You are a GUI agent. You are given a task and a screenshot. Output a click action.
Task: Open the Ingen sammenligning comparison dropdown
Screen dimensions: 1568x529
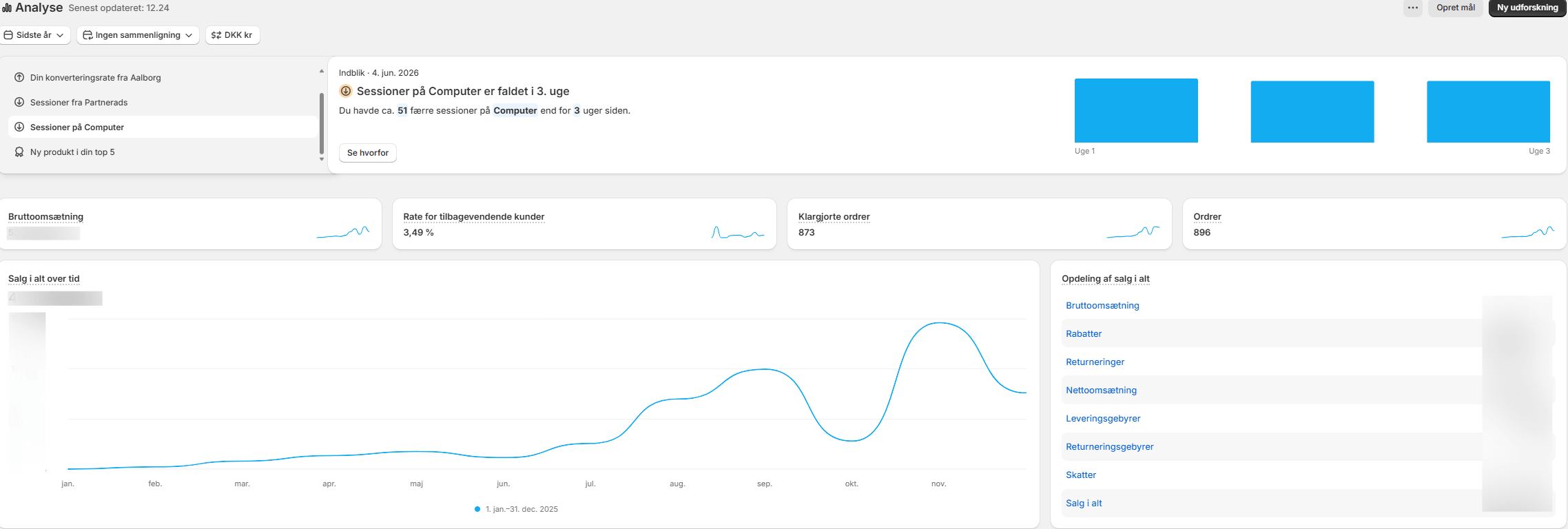(x=138, y=35)
